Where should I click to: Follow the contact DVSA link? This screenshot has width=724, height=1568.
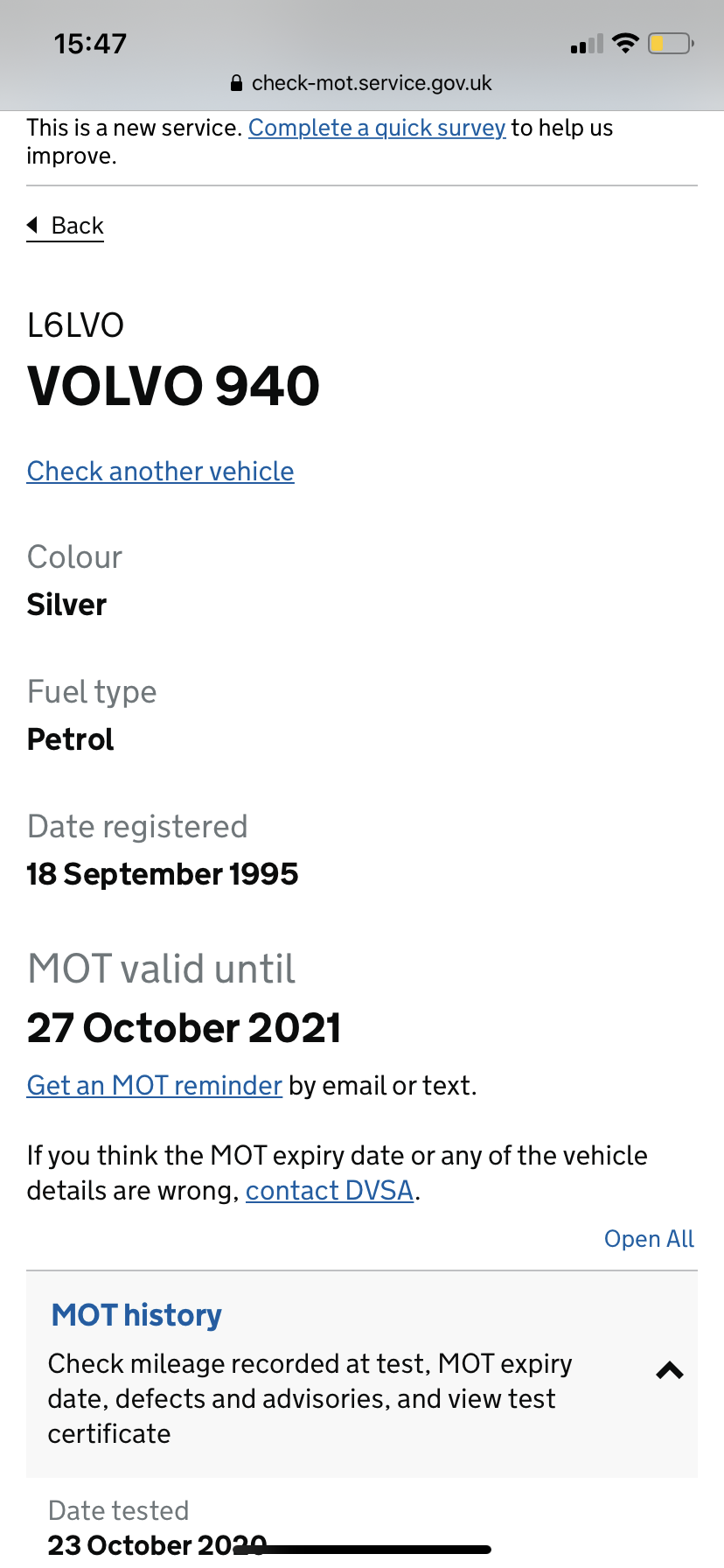pyautogui.click(x=330, y=1191)
